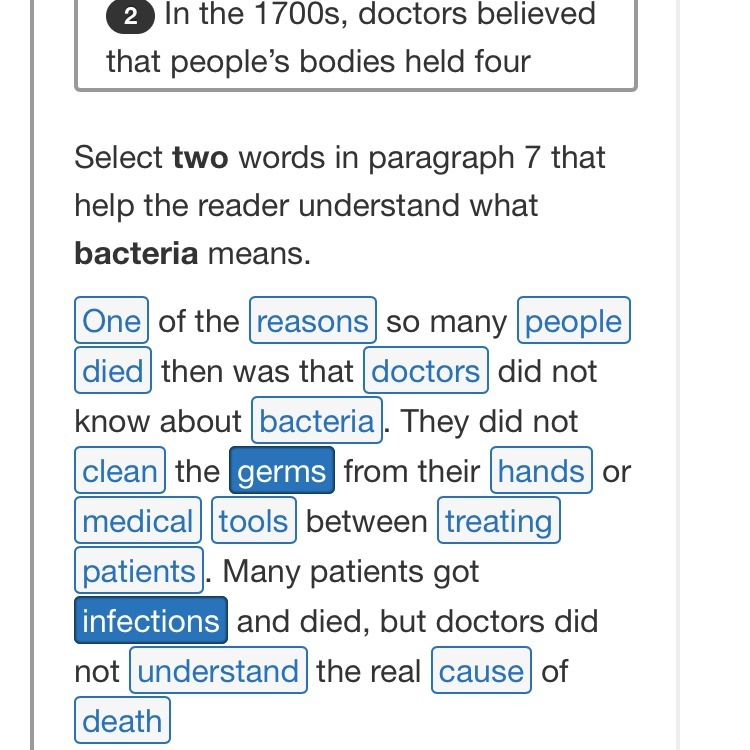
Task: Select the word 'understand'
Action: [x=218, y=670]
